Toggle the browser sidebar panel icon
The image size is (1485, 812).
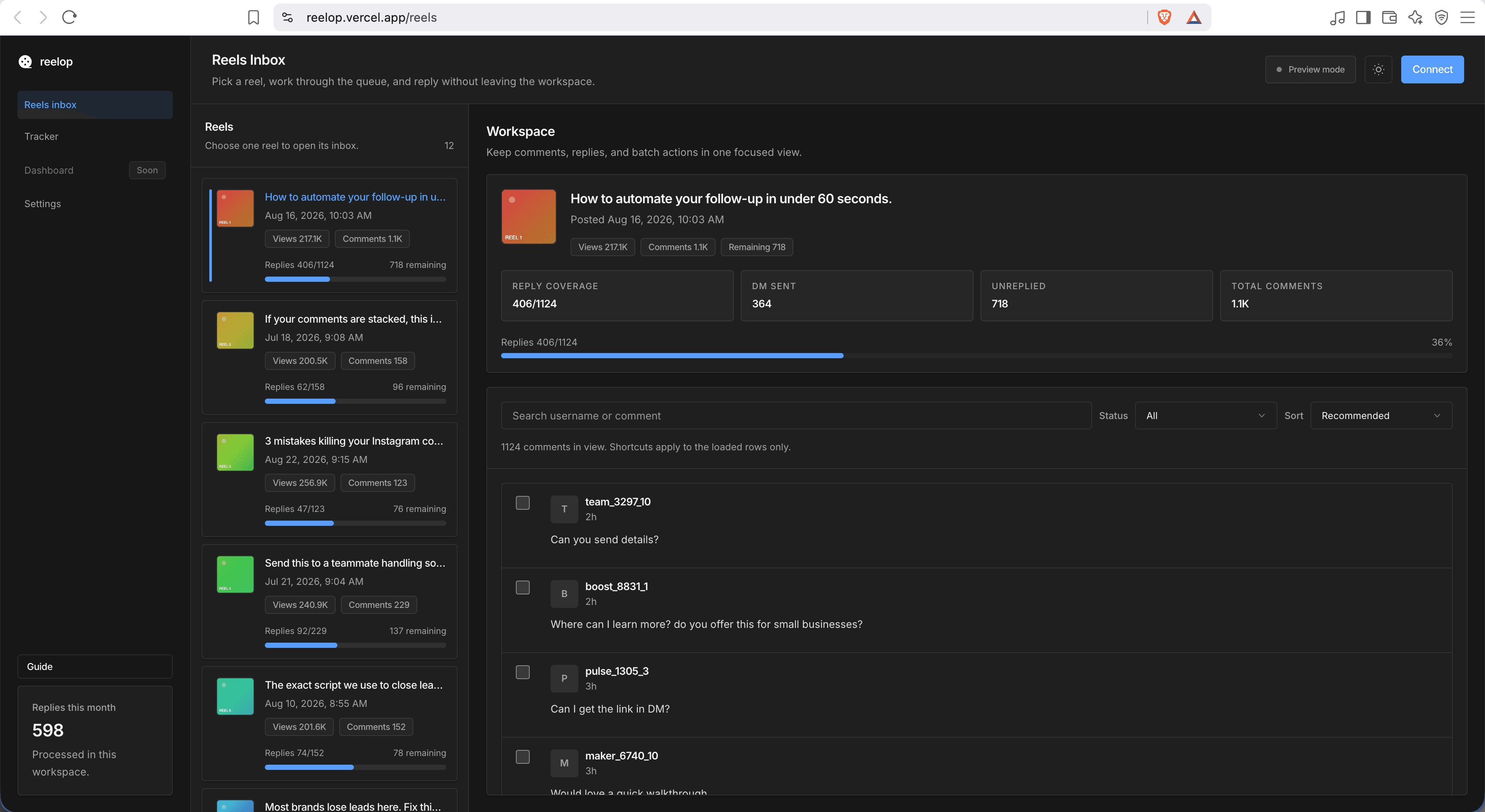1363,17
